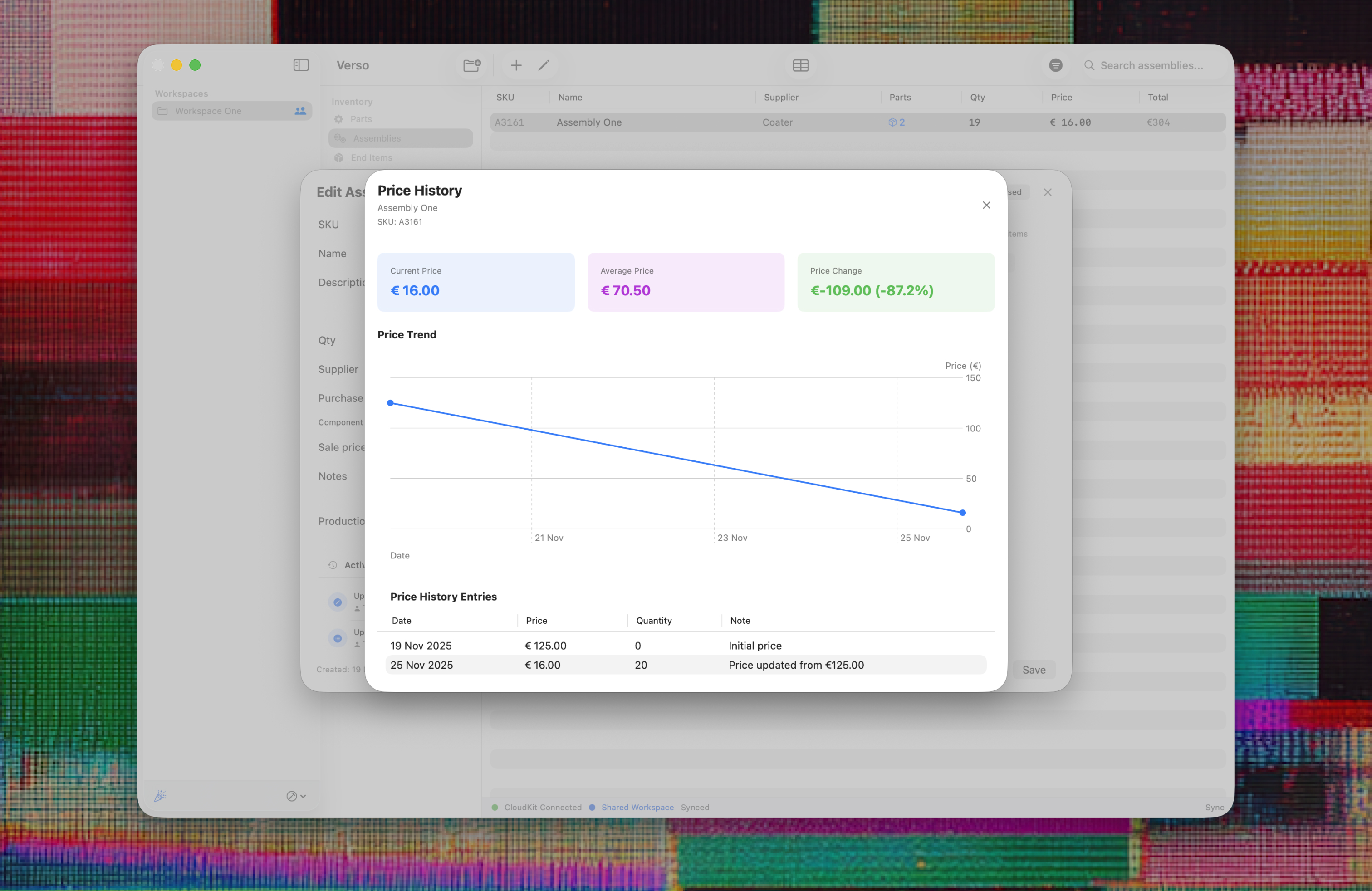Click the parts cube icon in Assembly row

[892, 122]
